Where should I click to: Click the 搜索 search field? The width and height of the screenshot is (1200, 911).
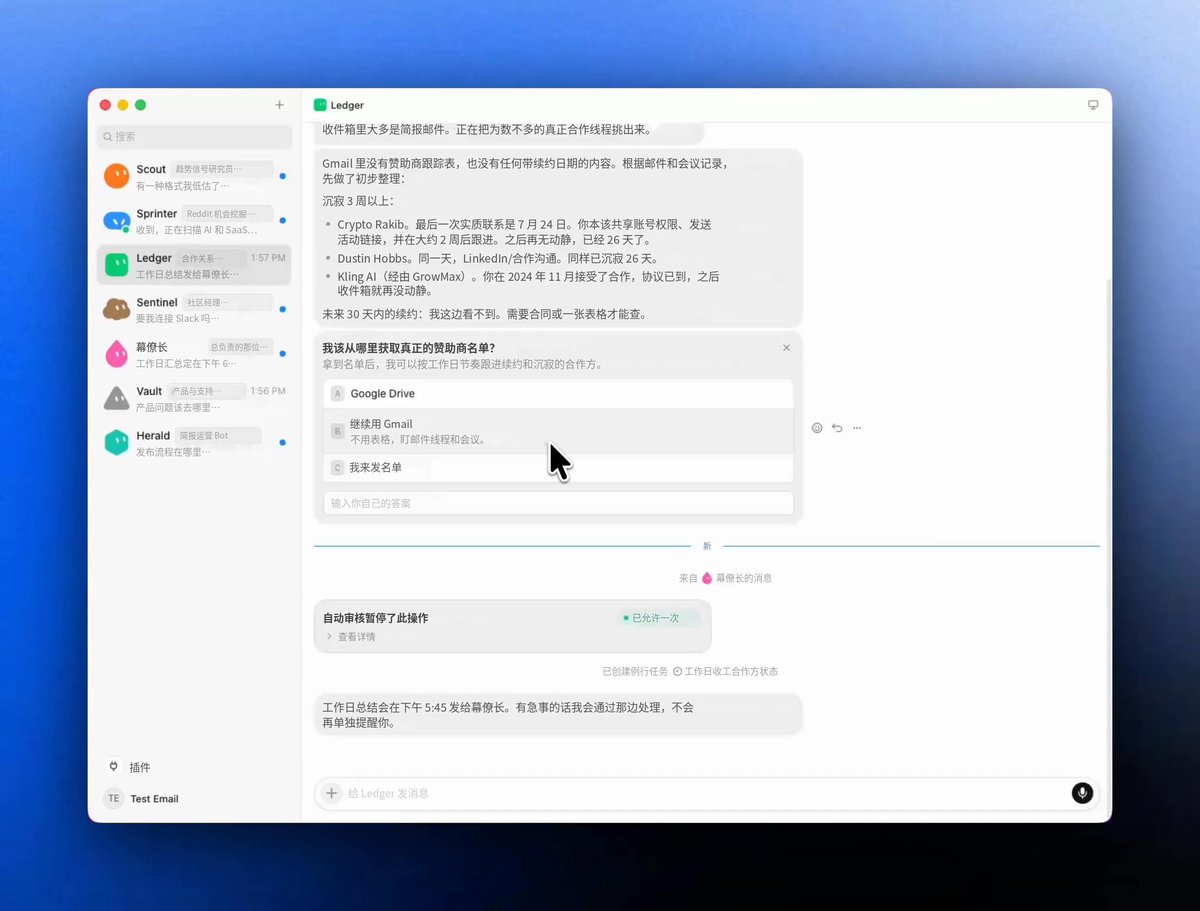[194, 136]
